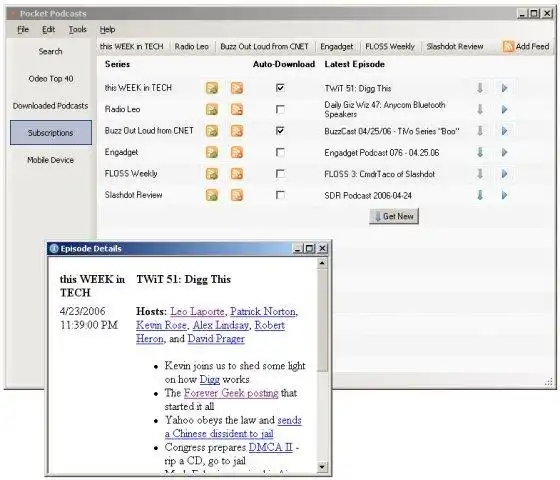Download Engadget Podcast 076 episode arrow
Image resolution: width=560 pixels, height=480 pixels.
pos(480,152)
